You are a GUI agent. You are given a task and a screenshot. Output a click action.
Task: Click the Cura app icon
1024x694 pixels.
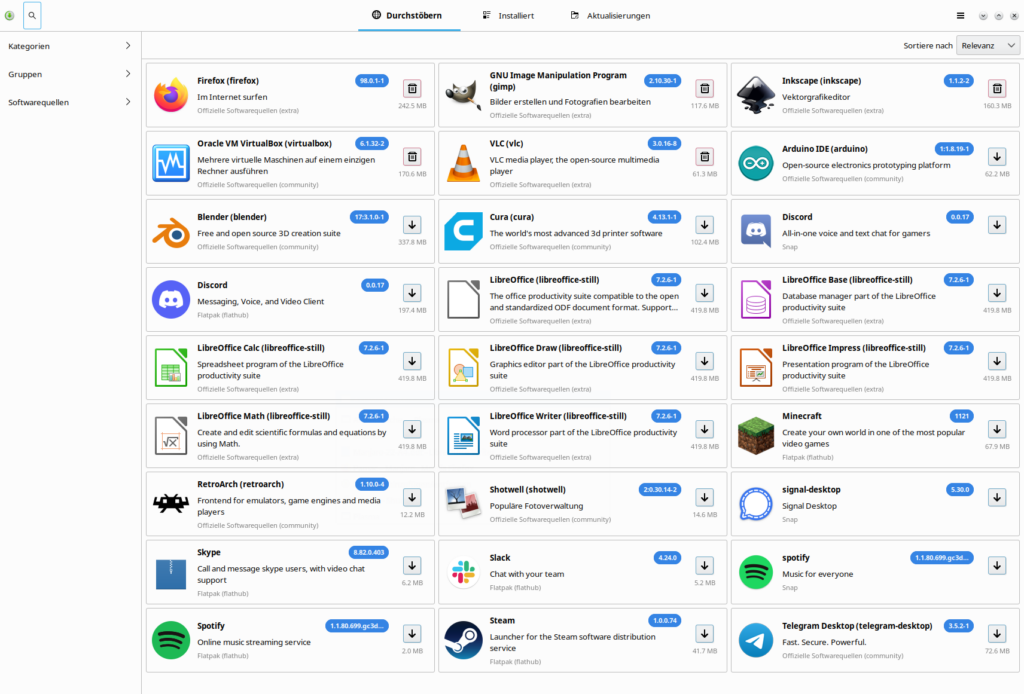tap(463, 232)
